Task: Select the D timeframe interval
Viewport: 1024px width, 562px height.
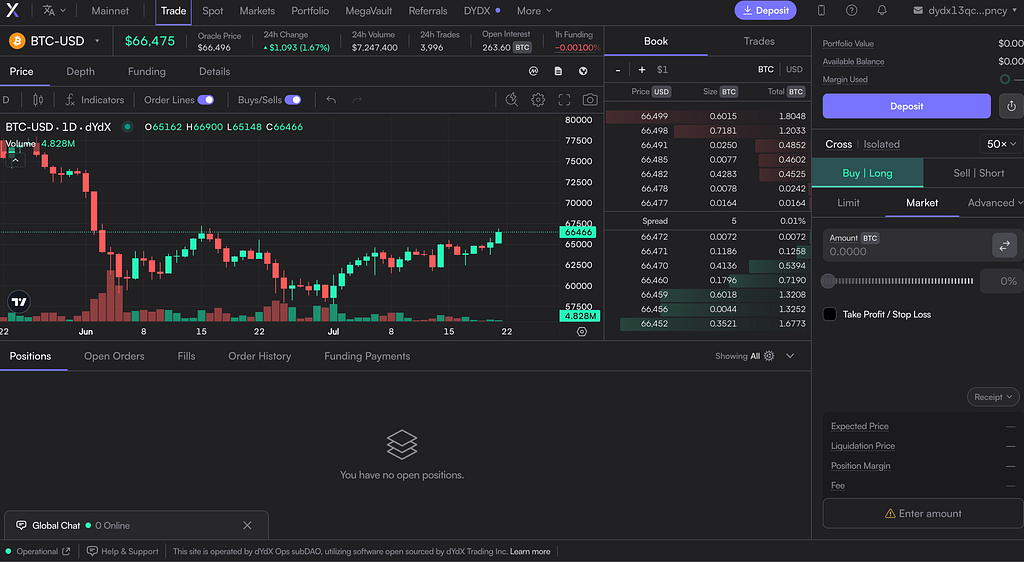Action: click(x=6, y=100)
